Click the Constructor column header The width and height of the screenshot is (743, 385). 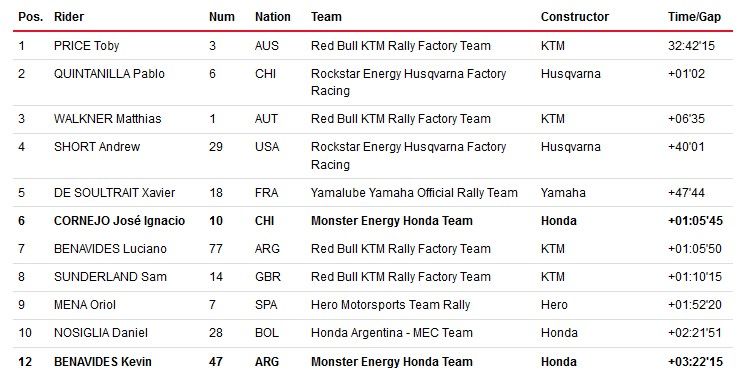click(x=575, y=17)
